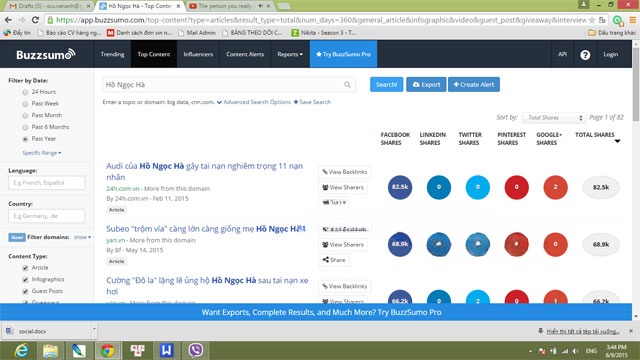
Task: Click the Hồ Ngọc Hà search input field
Action: pyautogui.click(x=229, y=84)
